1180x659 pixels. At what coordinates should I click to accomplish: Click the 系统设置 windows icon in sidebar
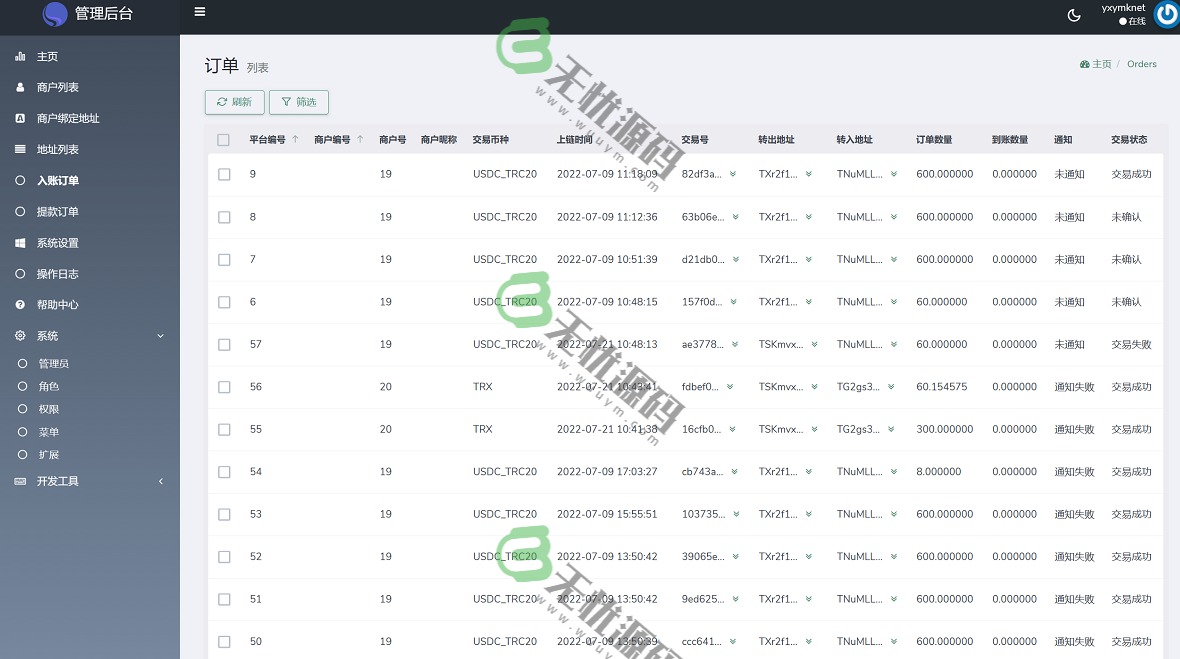click(20, 243)
